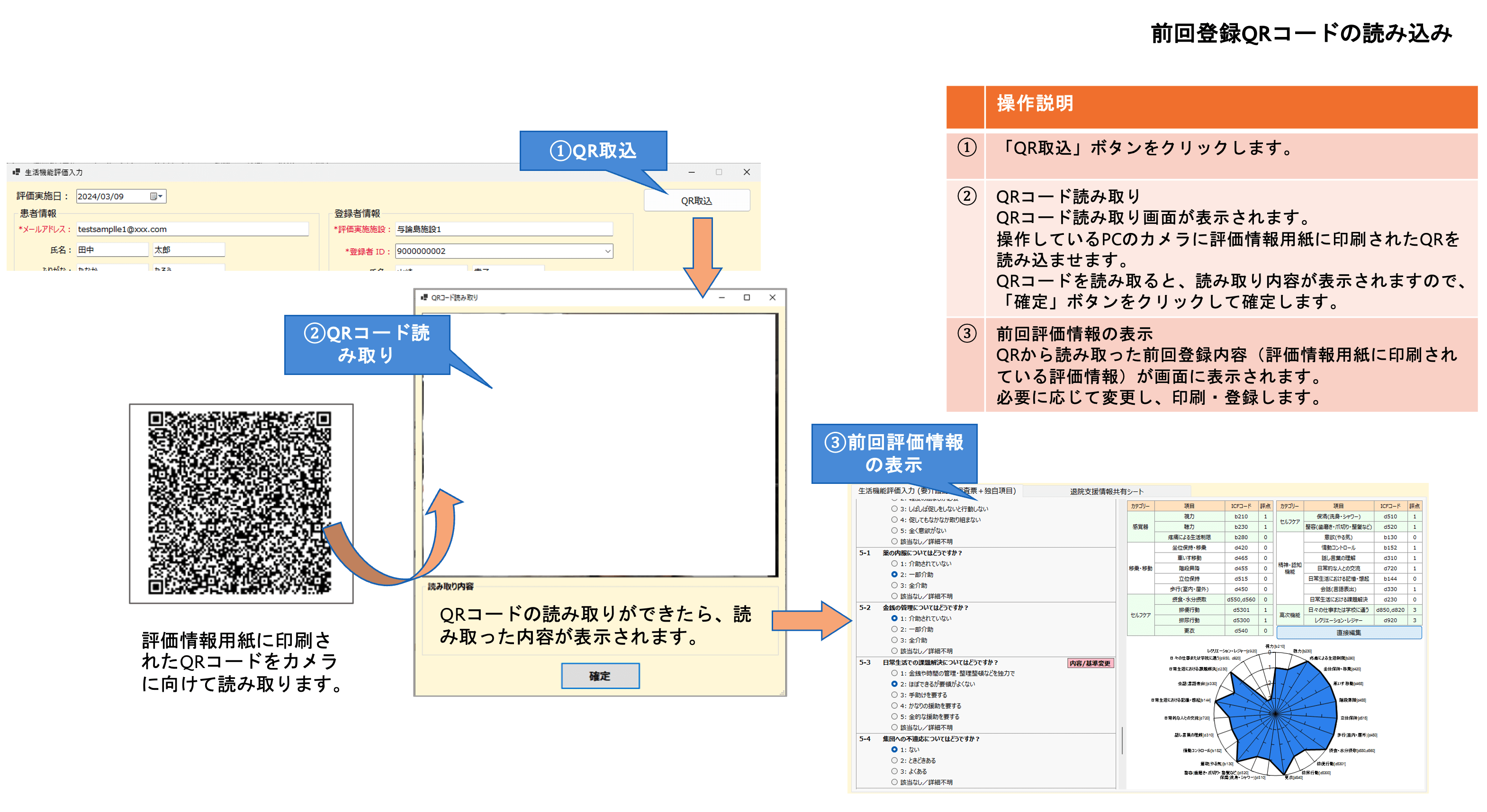
Task: Choose 2: 一部介助 for 金銭の管理 question
Action: (894, 629)
